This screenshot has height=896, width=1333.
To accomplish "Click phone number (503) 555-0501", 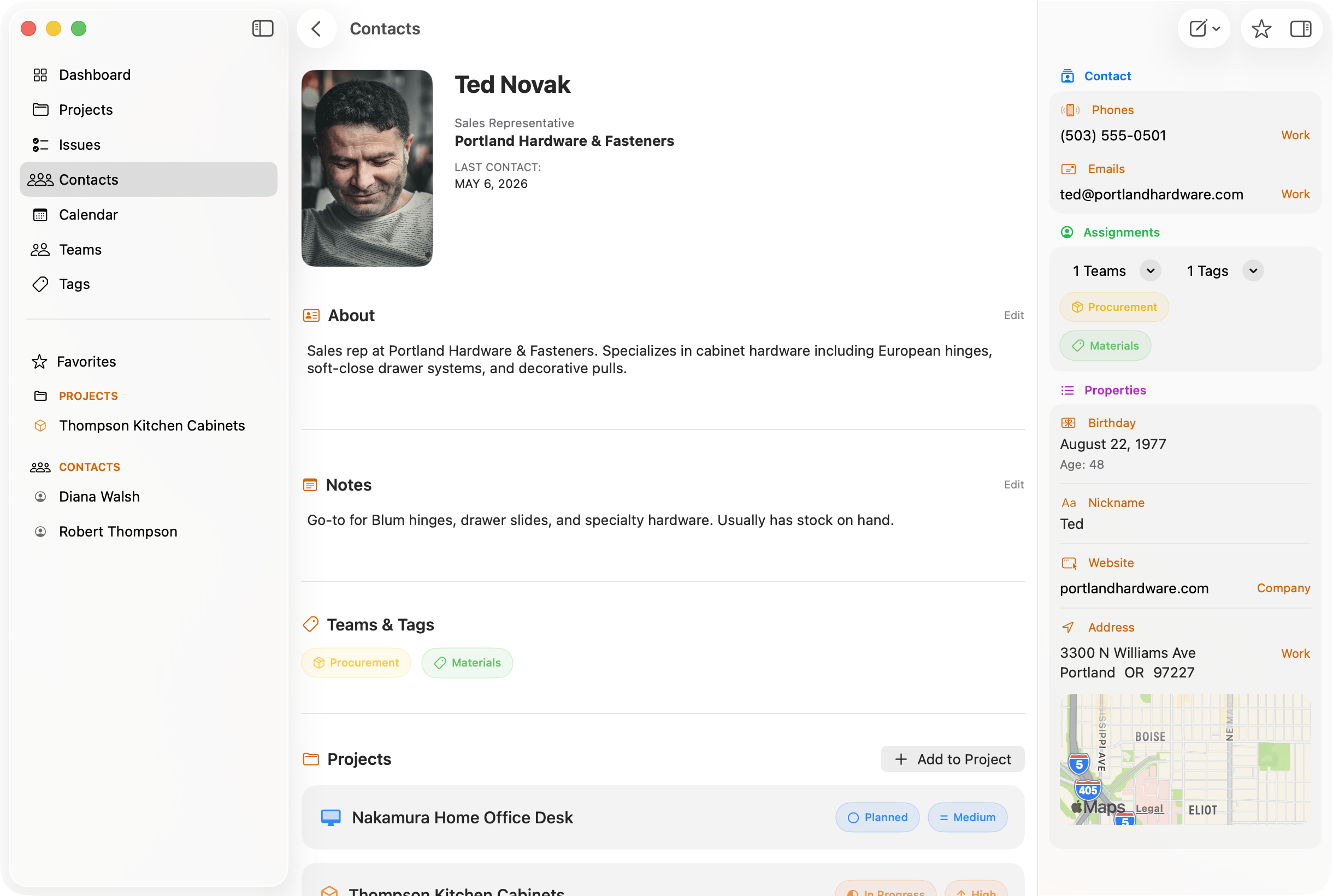I will 1113,135.
